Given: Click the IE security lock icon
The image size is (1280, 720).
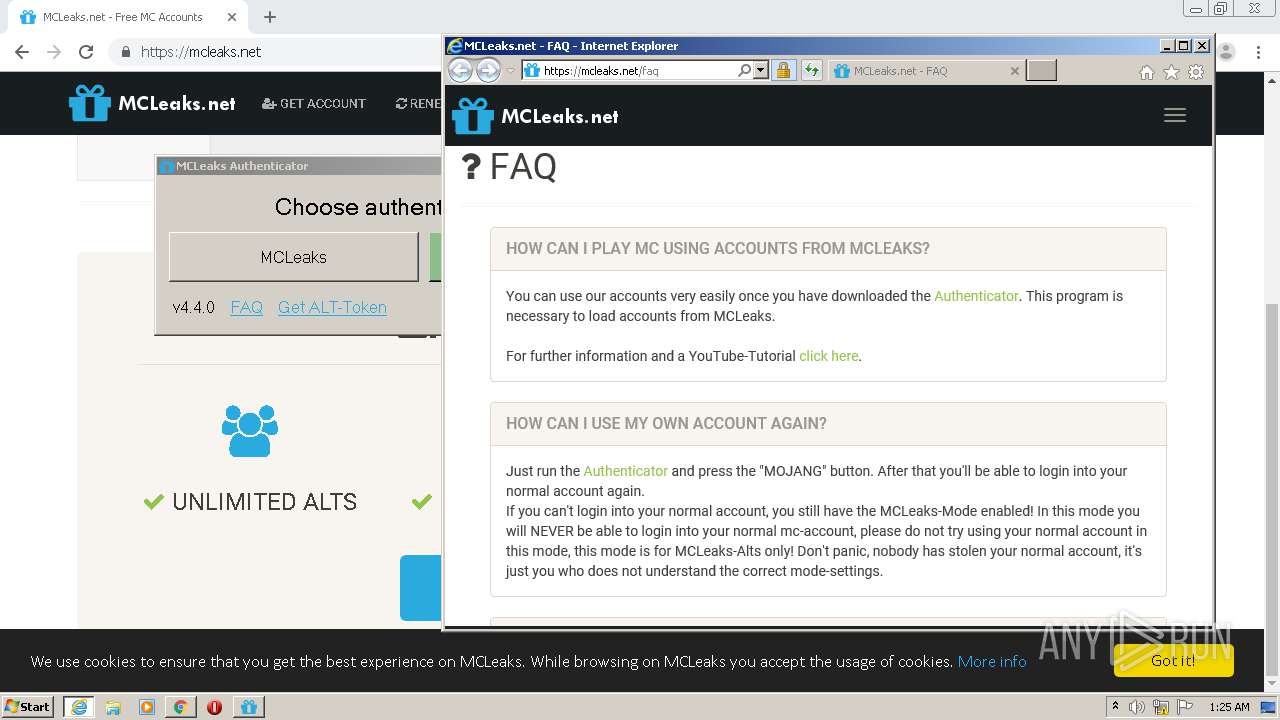Looking at the screenshot, I should (784, 71).
